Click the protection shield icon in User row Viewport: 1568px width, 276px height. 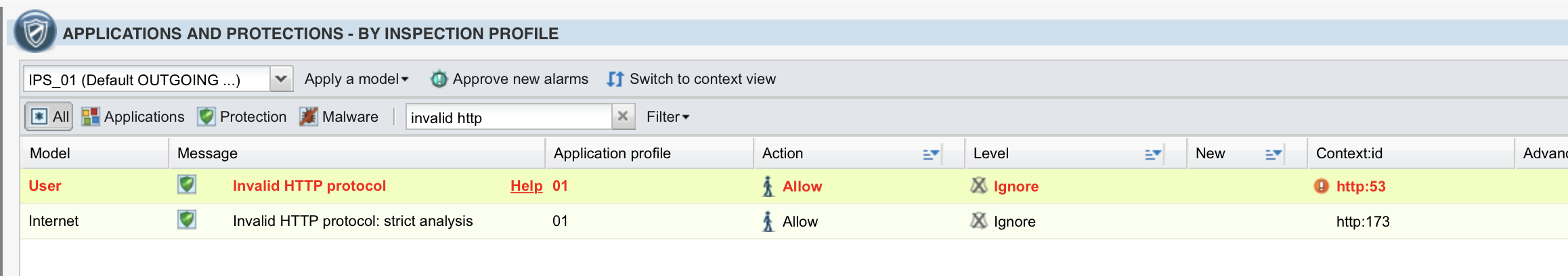(187, 185)
